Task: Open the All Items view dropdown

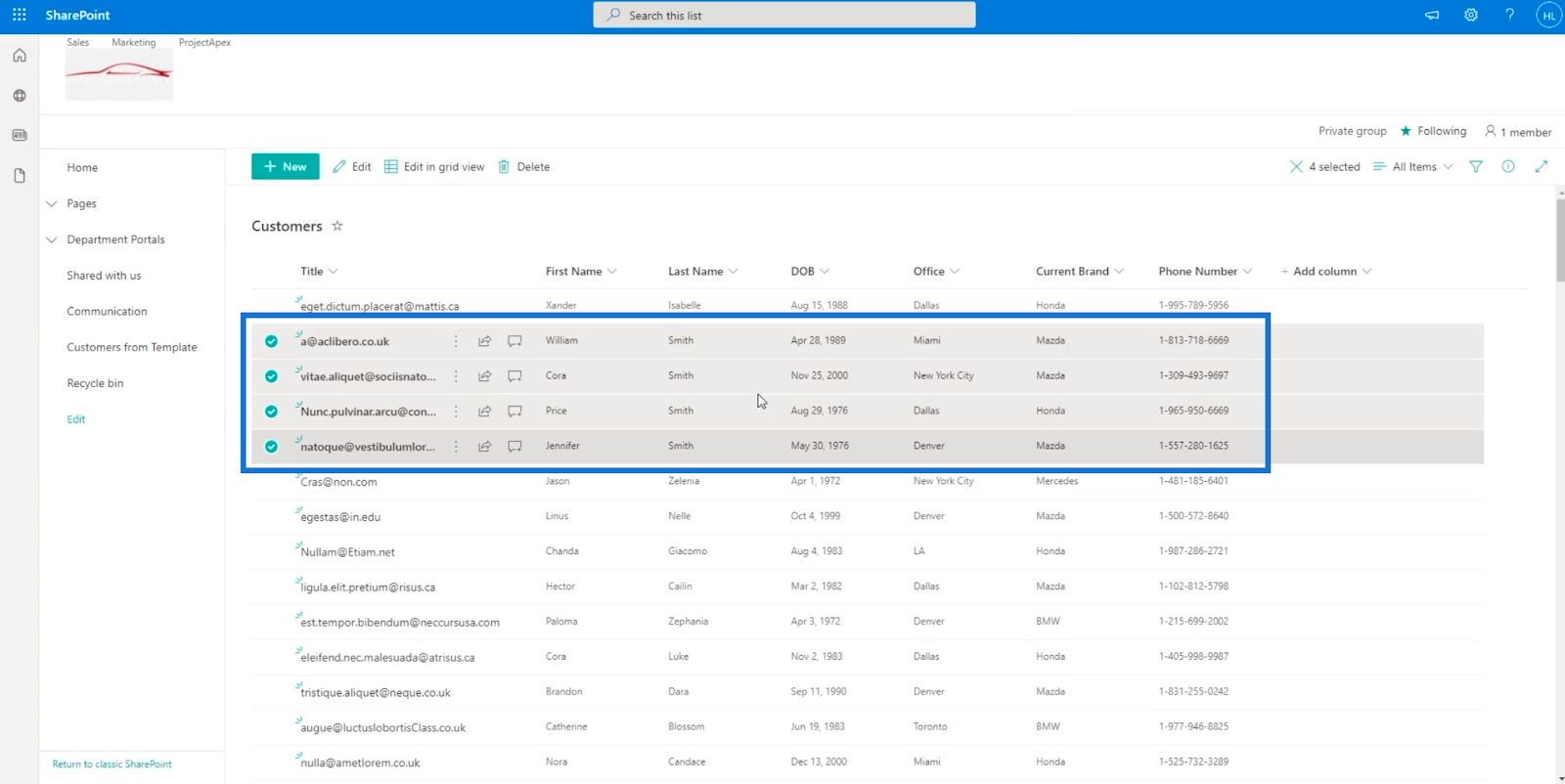Action: point(1413,167)
